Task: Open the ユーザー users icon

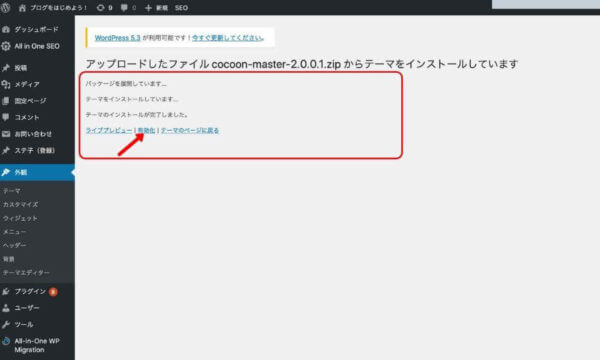Action: point(6,308)
